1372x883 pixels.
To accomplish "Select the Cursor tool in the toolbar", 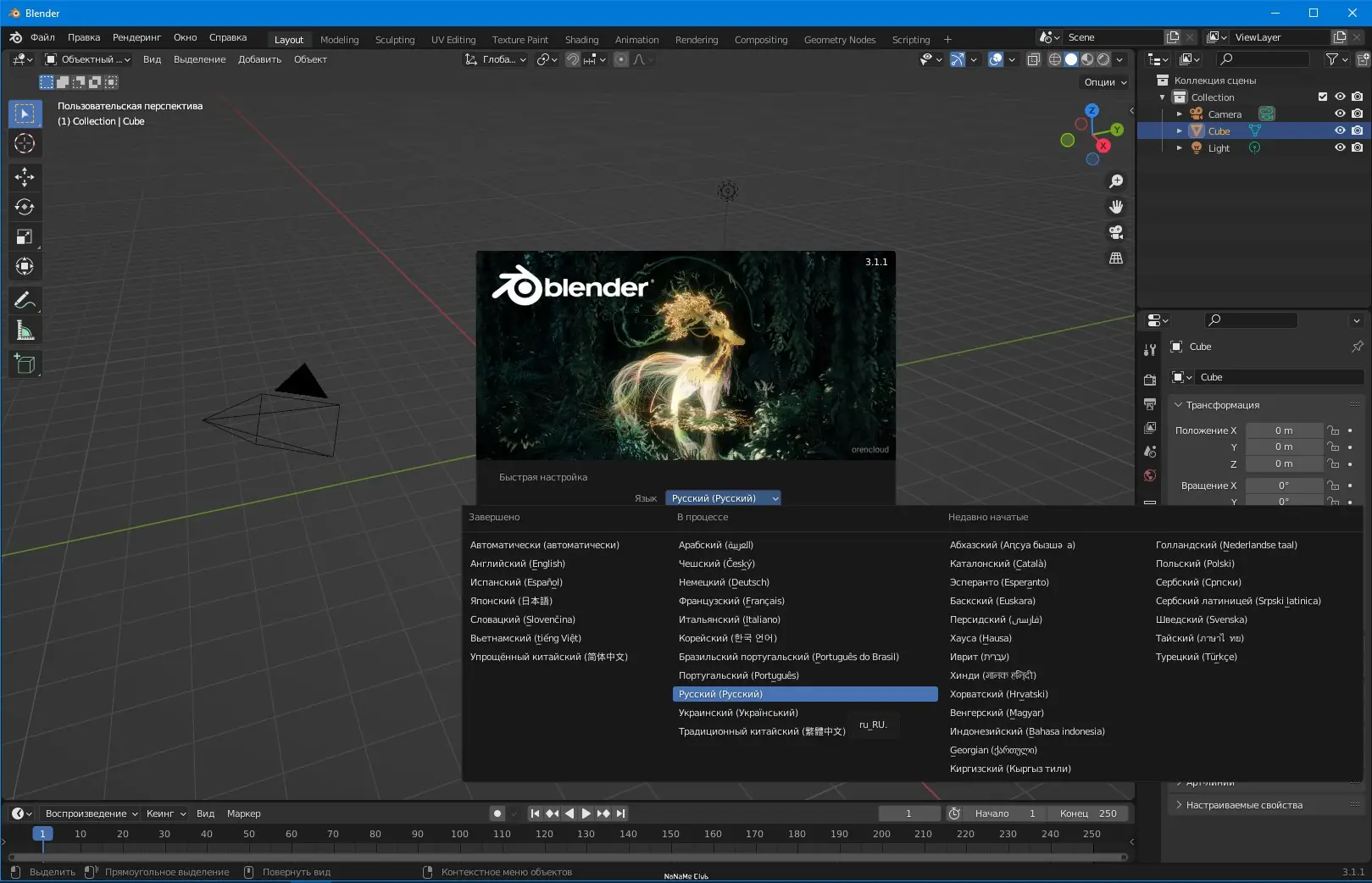I will tap(25, 144).
